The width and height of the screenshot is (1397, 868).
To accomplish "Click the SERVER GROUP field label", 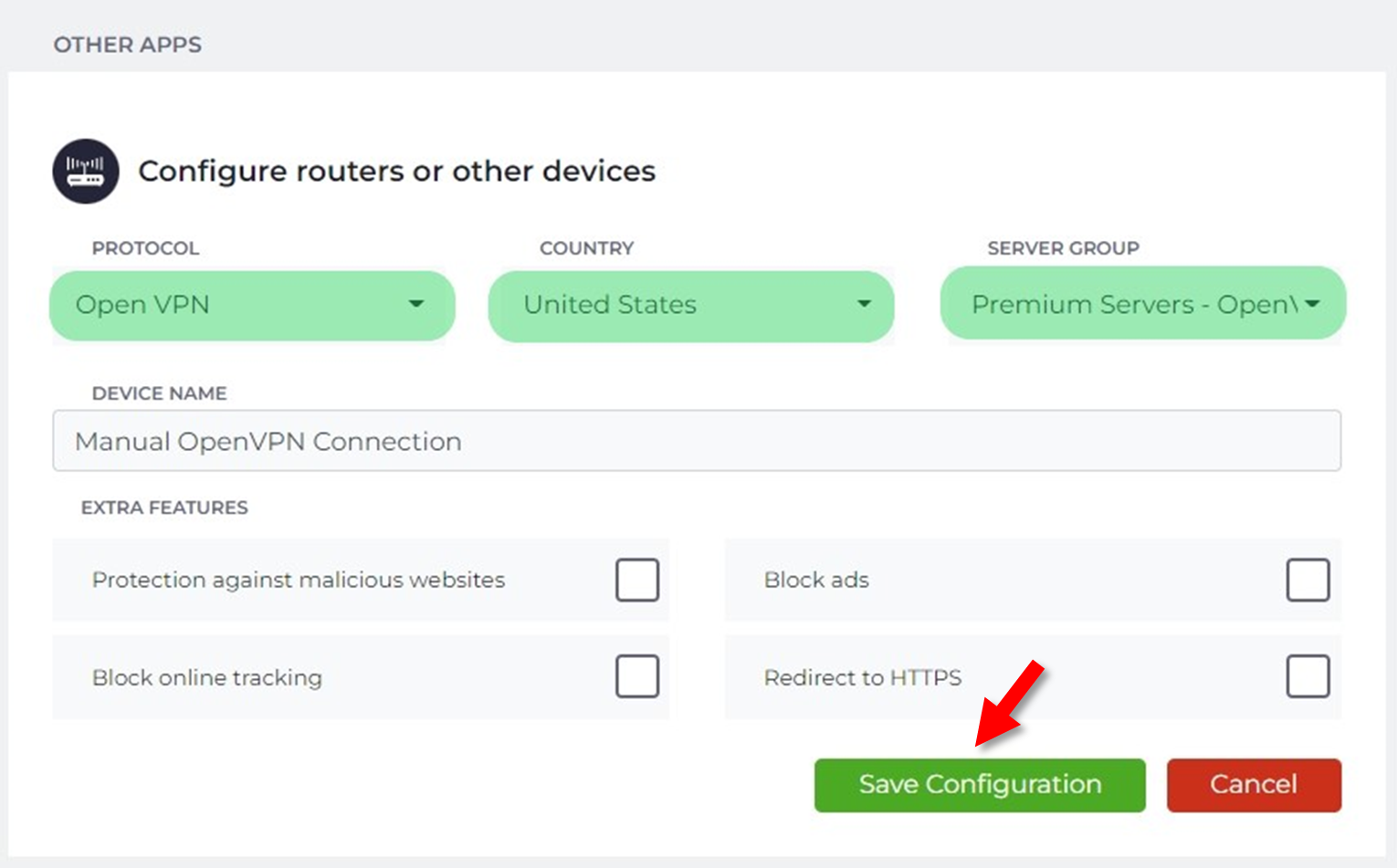I will click(1063, 248).
